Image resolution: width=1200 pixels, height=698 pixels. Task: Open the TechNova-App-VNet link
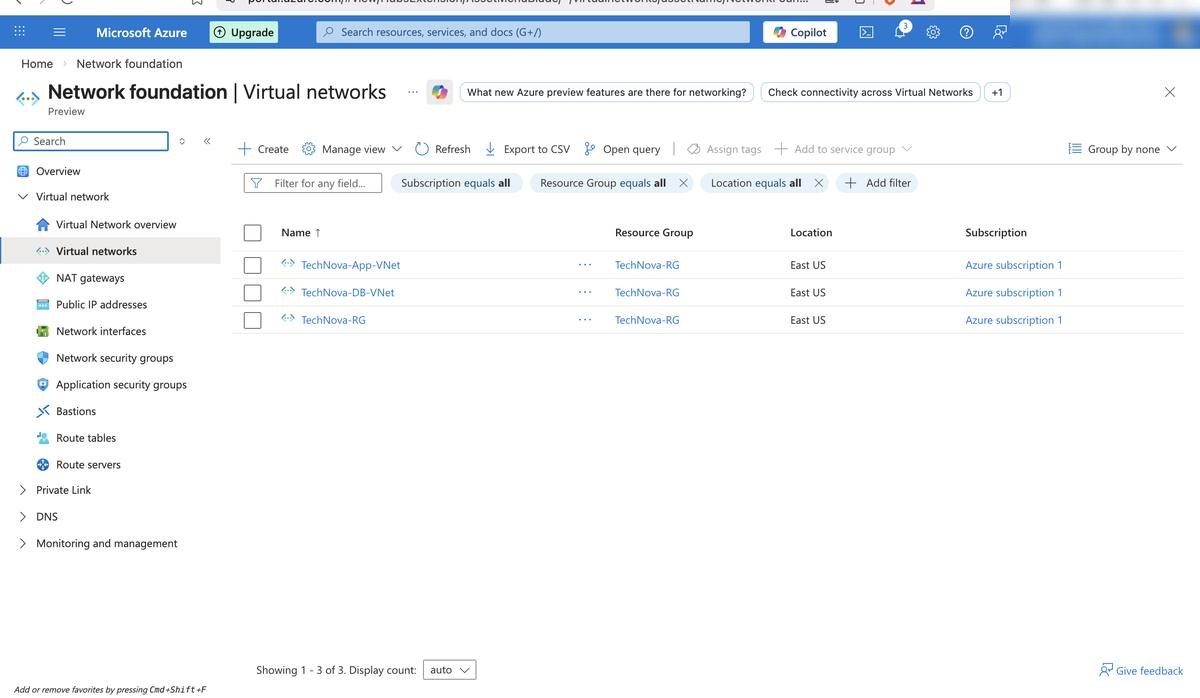(x=350, y=265)
